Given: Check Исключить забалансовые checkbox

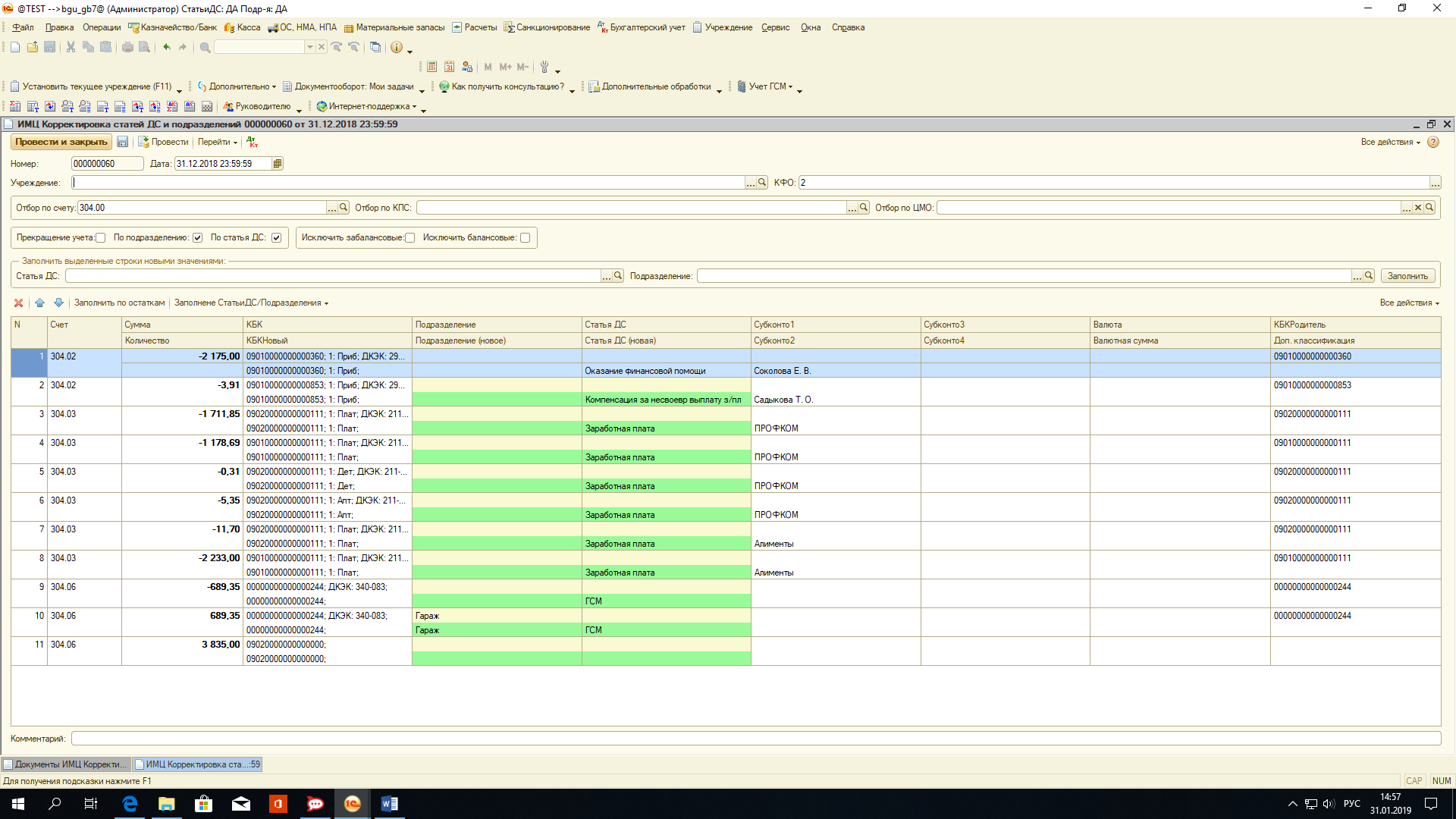Looking at the screenshot, I should (x=410, y=238).
